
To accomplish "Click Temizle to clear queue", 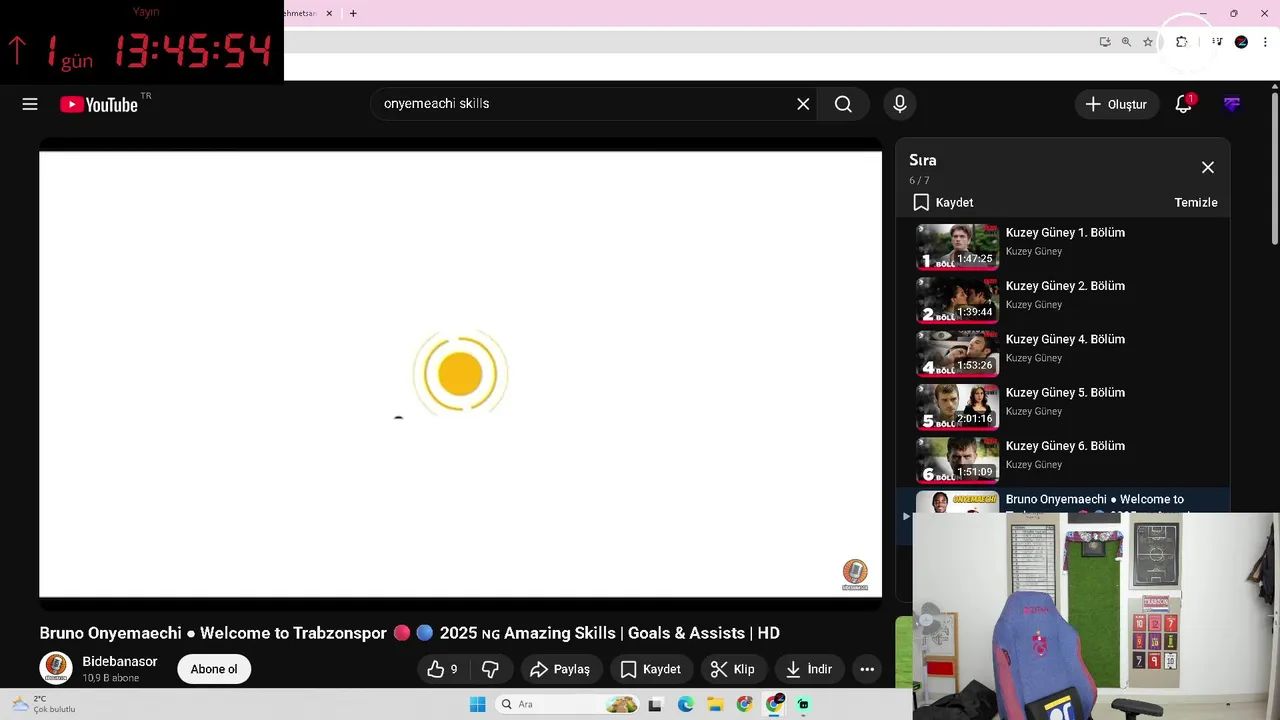I will point(1196,202).
